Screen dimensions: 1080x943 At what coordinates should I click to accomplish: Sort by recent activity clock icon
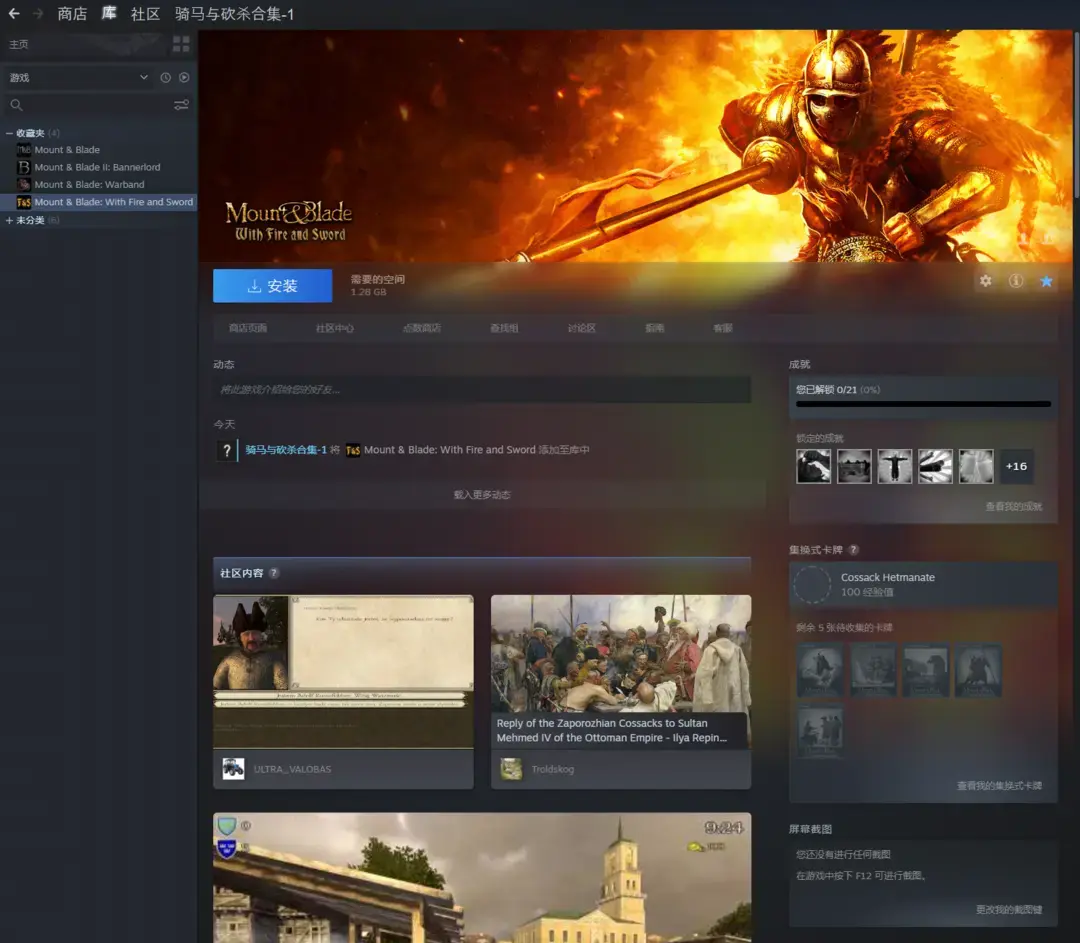coord(165,78)
